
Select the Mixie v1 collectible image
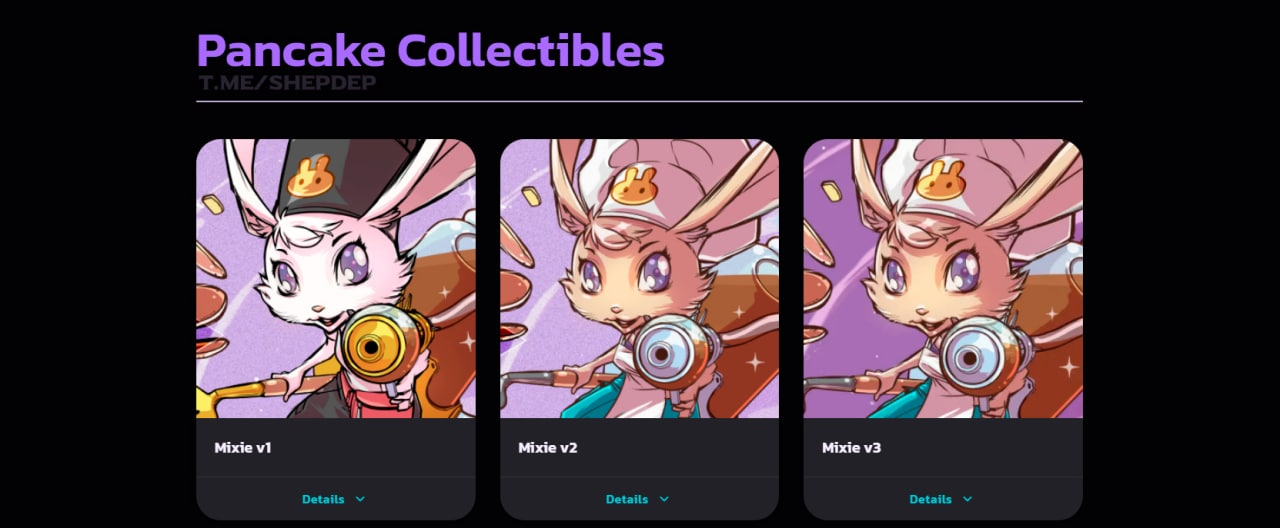[336, 278]
